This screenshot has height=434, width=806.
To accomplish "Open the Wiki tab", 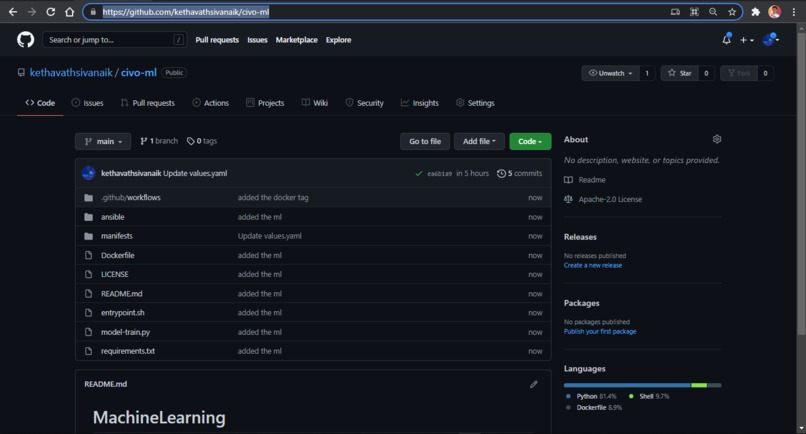I will [315, 103].
